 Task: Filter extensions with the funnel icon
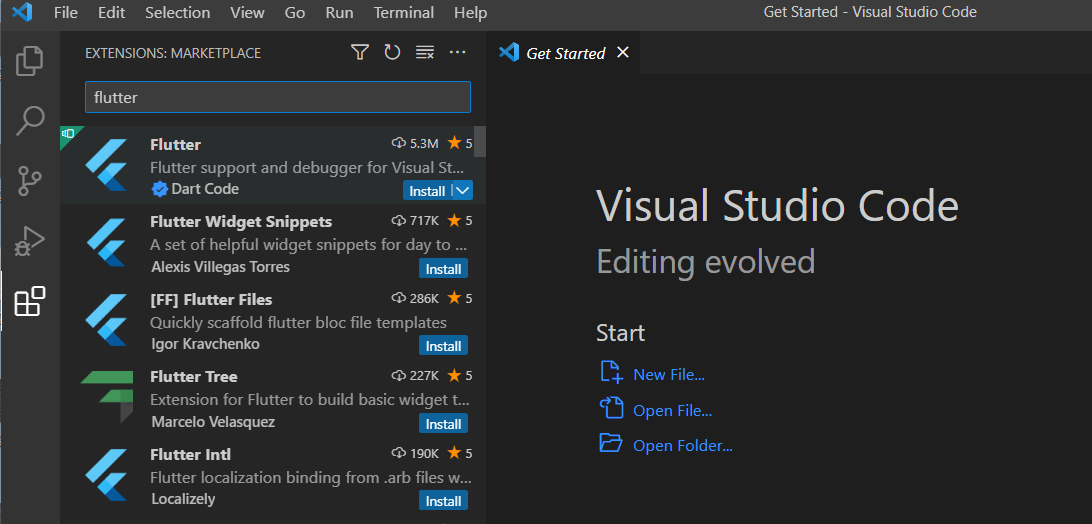(359, 52)
